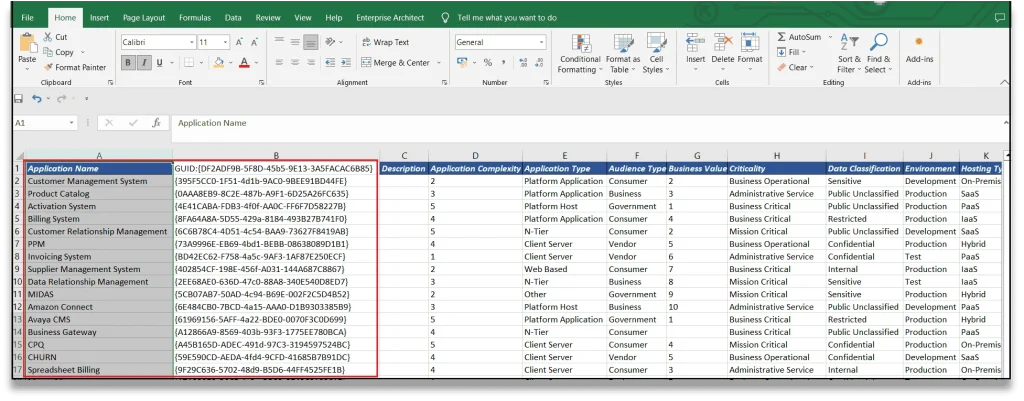The width and height of the screenshot is (1024, 401).
Task: Open the Fill Color dropdown arrow
Action: point(229,63)
